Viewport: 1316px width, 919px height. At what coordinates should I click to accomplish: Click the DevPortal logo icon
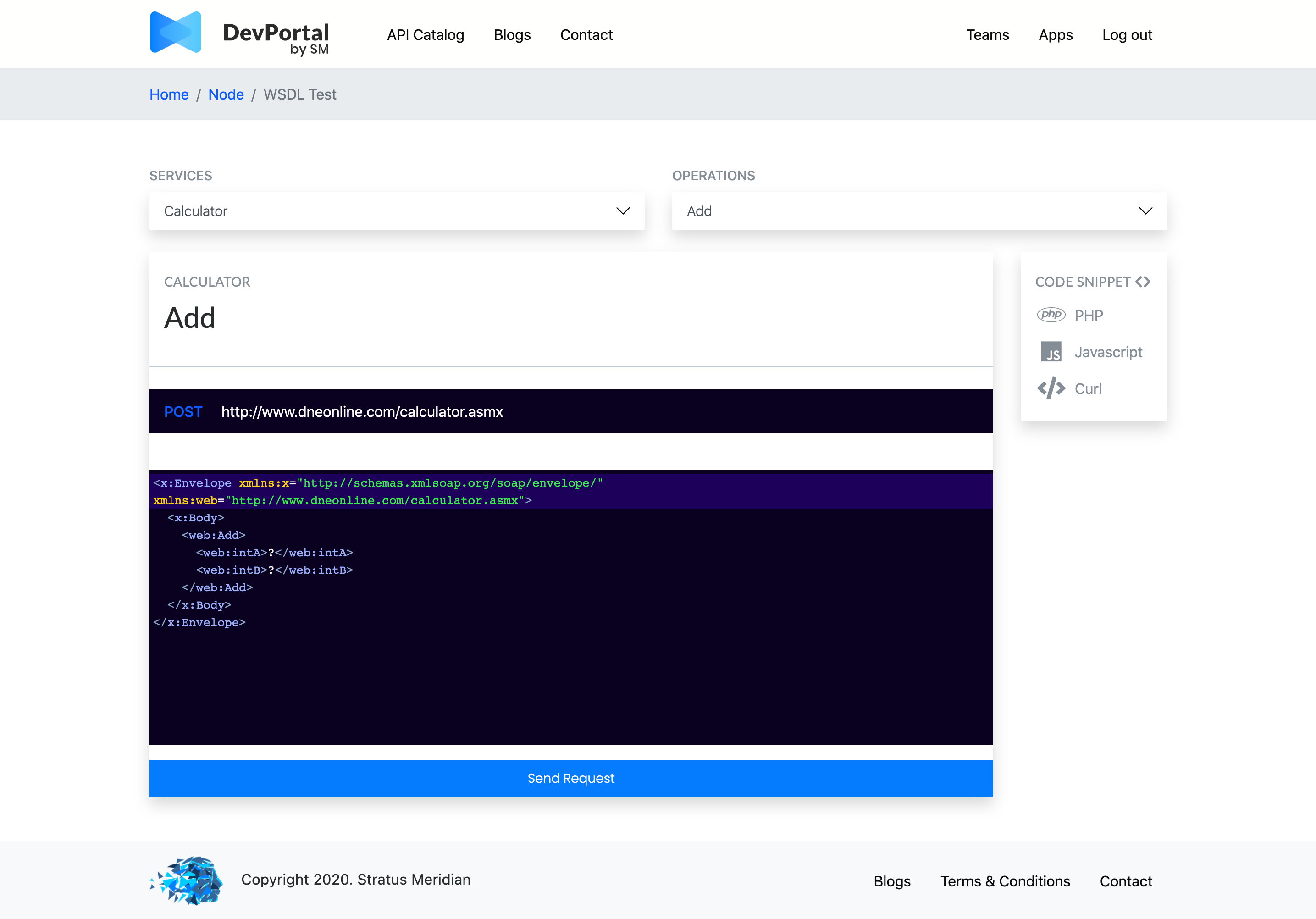[175, 33]
